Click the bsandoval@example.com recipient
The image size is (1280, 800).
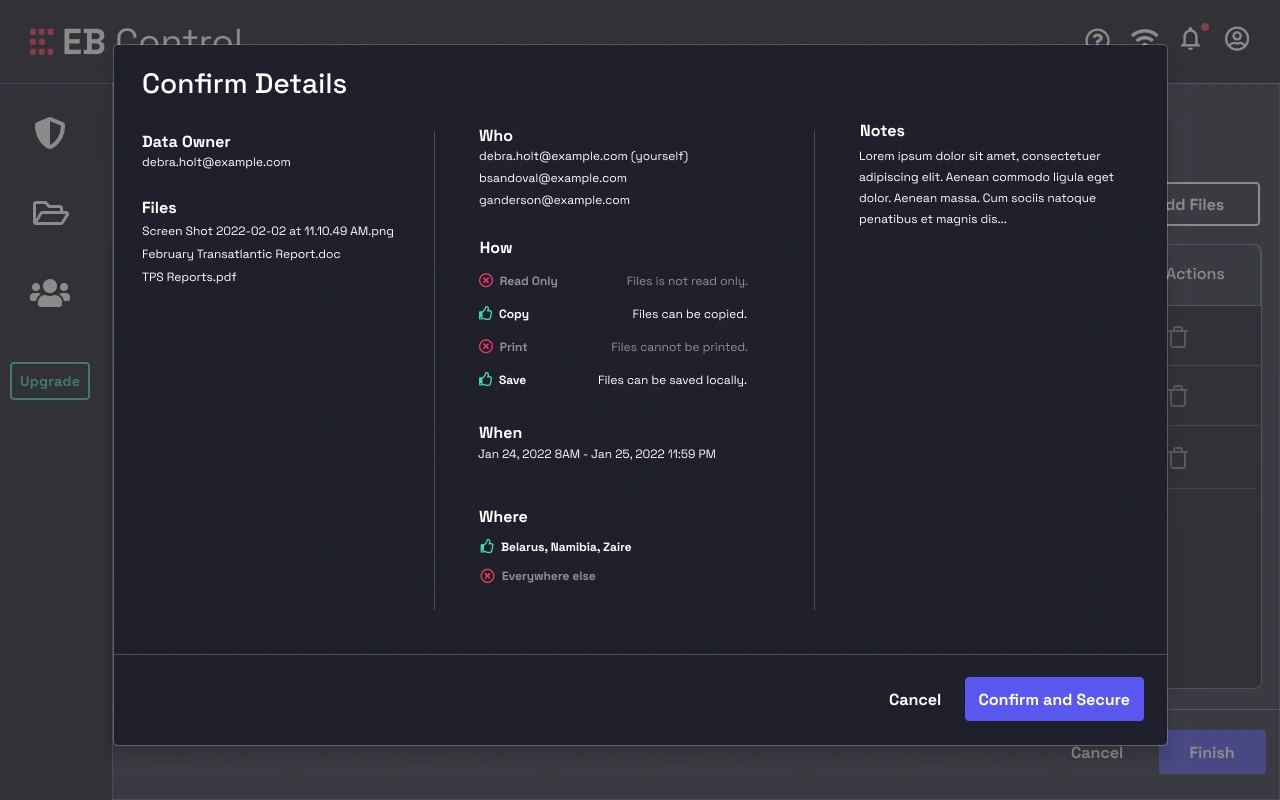pos(553,178)
